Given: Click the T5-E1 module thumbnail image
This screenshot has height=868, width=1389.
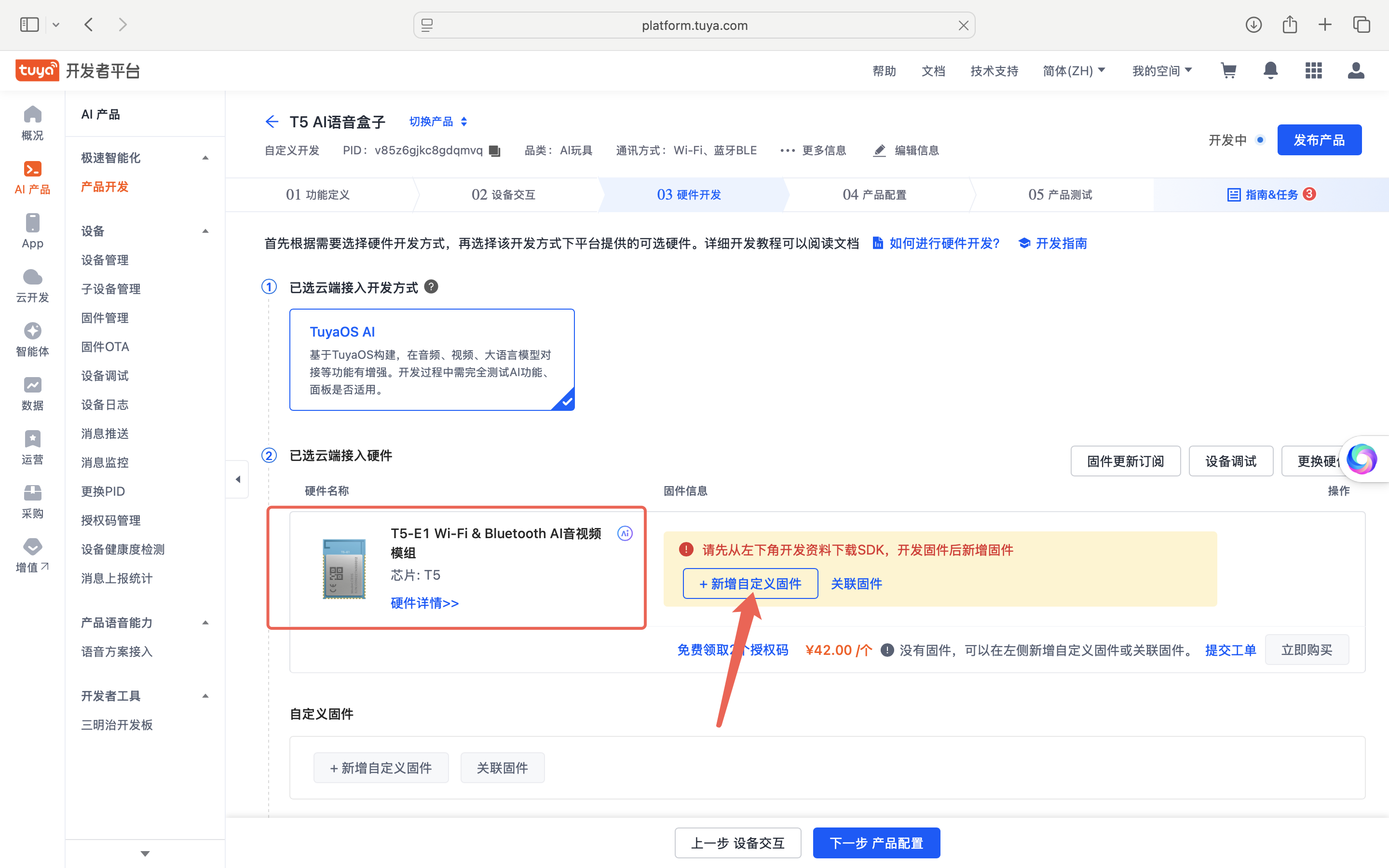Looking at the screenshot, I should coord(344,569).
